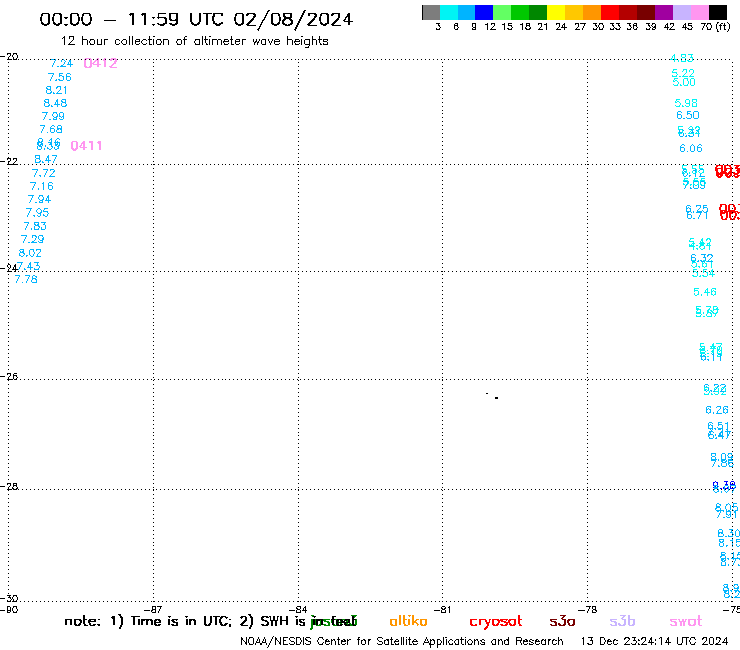
Task: Select the bright red 33 ft legend swatch
Action: [x=610, y=12]
